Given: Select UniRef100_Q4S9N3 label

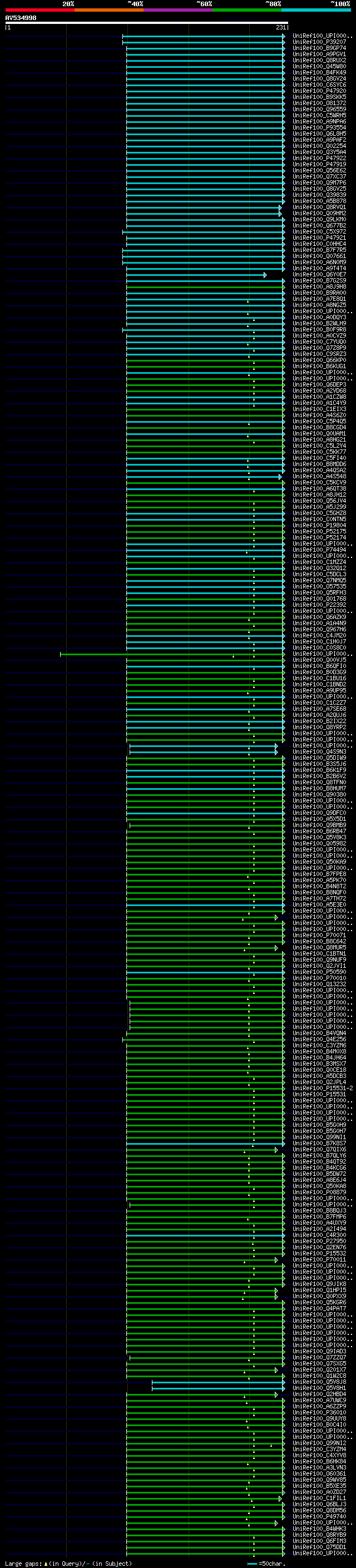Looking at the screenshot, I should 319,752.
